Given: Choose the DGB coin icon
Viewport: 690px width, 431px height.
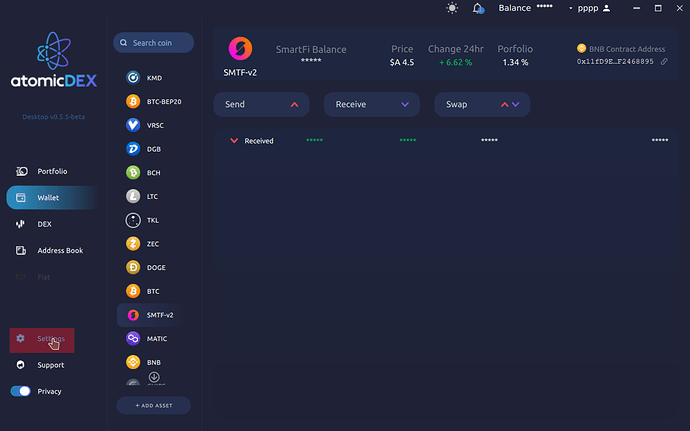Looking at the screenshot, I should [x=133, y=149].
